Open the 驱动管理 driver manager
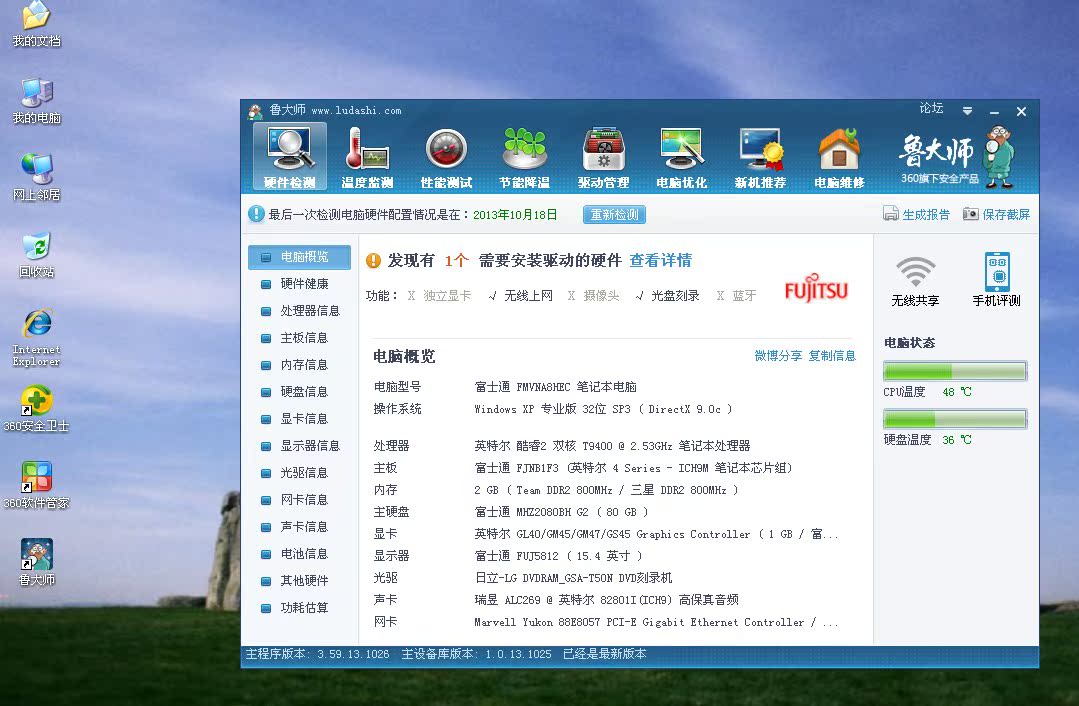This screenshot has height=706, width=1079. click(x=603, y=158)
